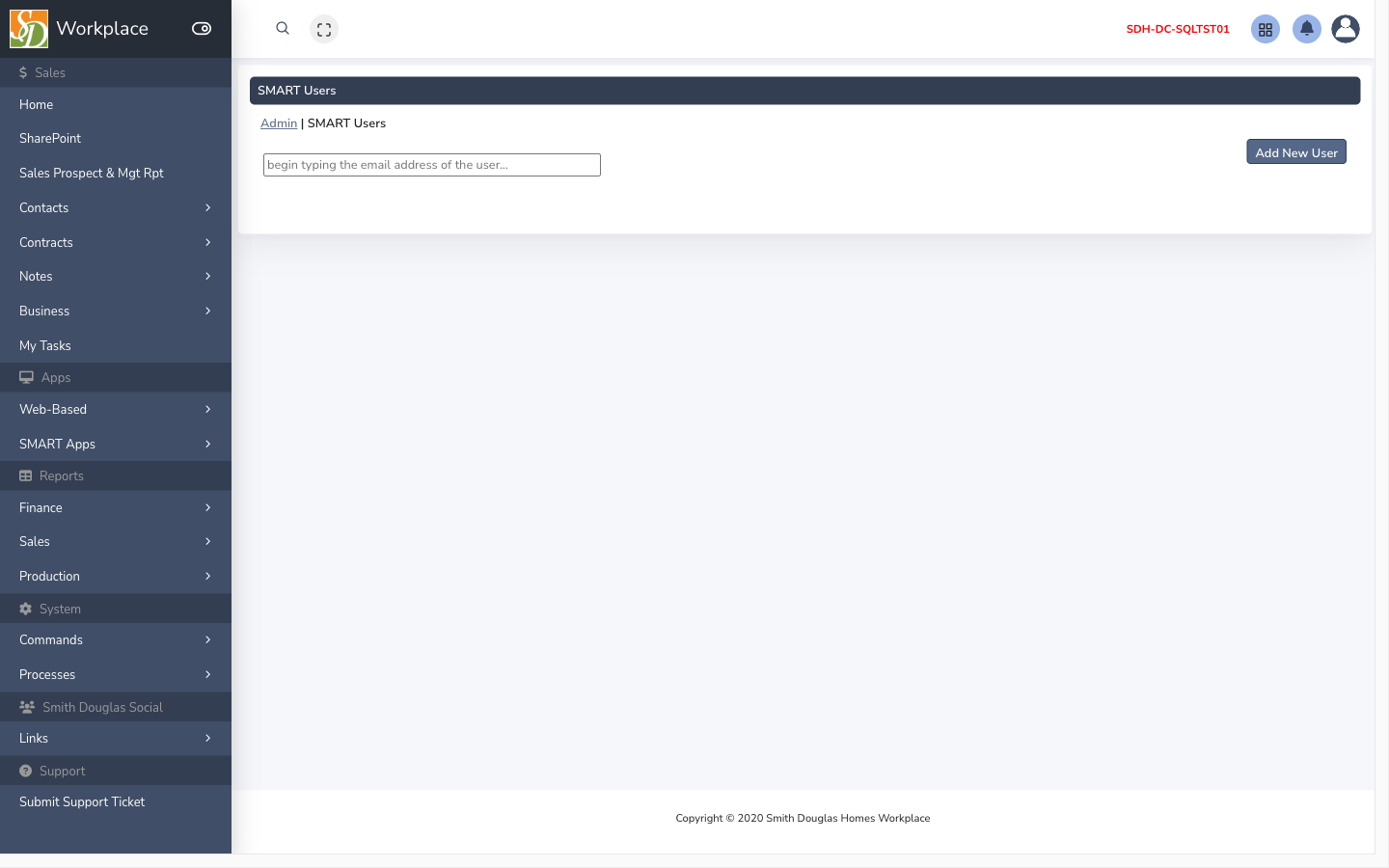This screenshot has width=1389, height=868.
Task: Click the SDH-DC-SQLTST01 server label
Action: pyautogui.click(x=1178, y=29)
